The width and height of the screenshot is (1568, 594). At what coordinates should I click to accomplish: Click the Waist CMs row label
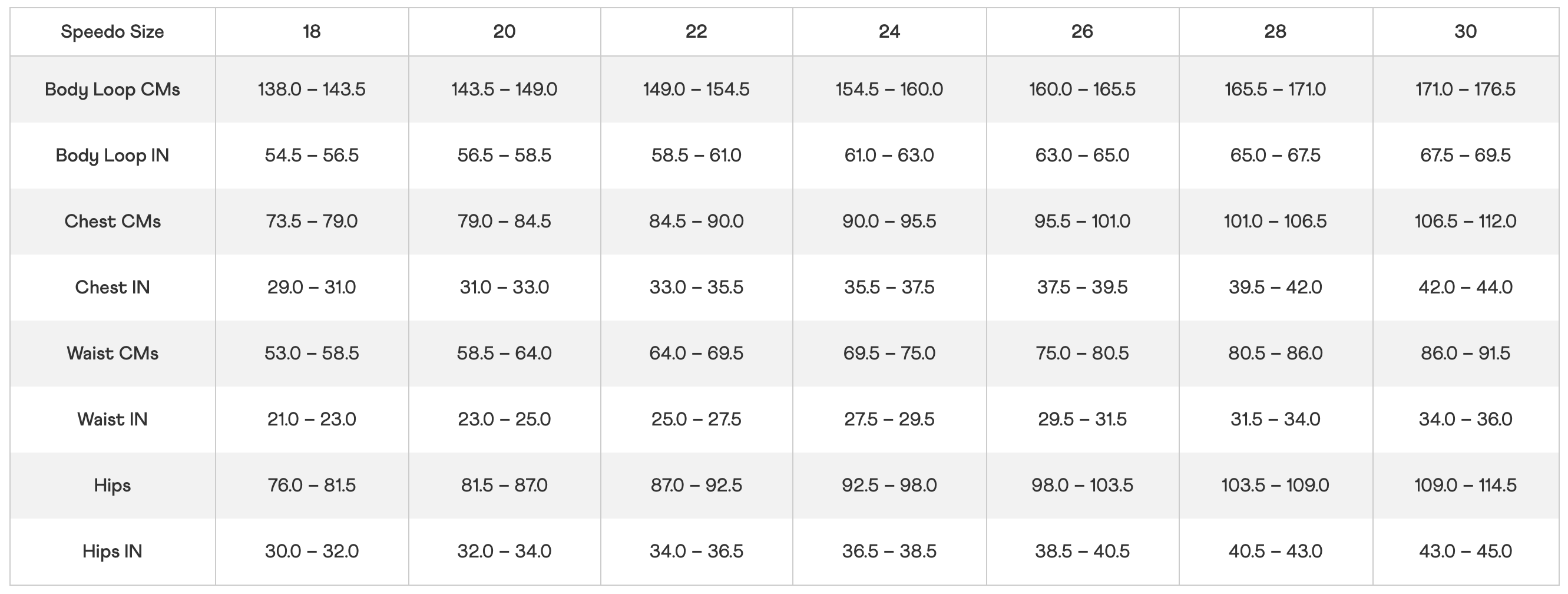(x=112, y=354)
